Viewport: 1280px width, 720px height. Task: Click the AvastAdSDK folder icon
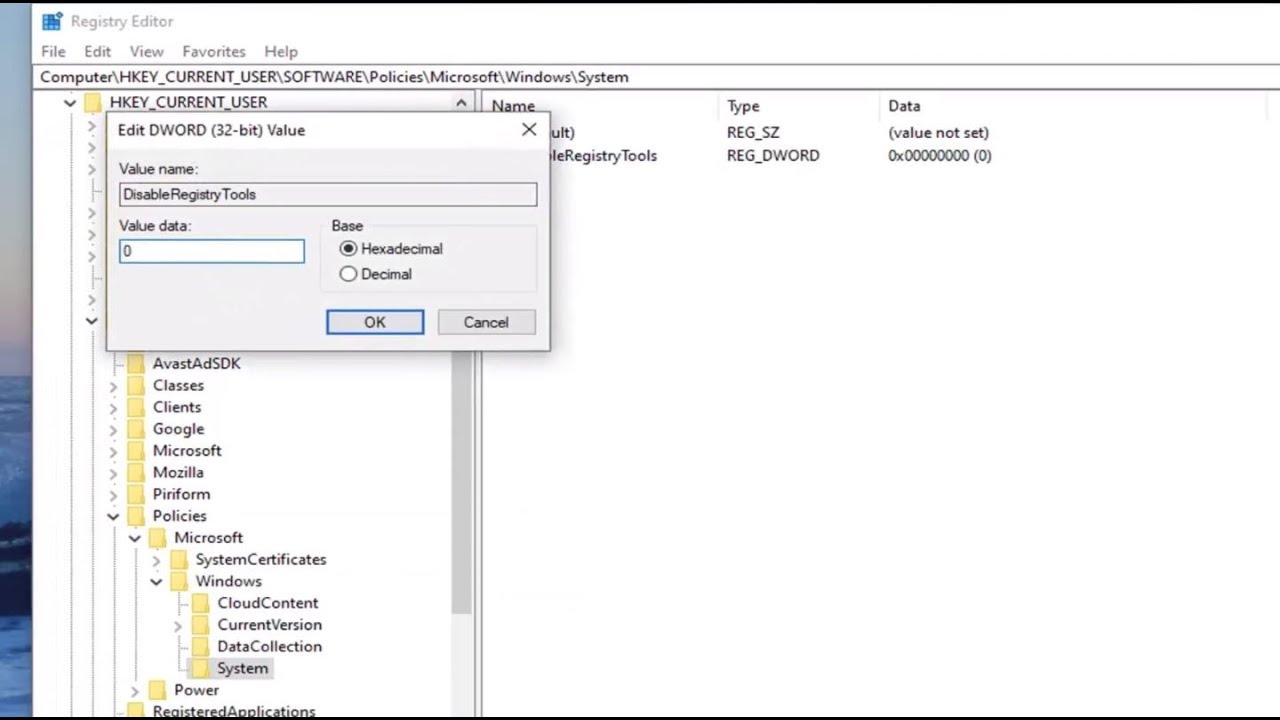click(136, 363)
